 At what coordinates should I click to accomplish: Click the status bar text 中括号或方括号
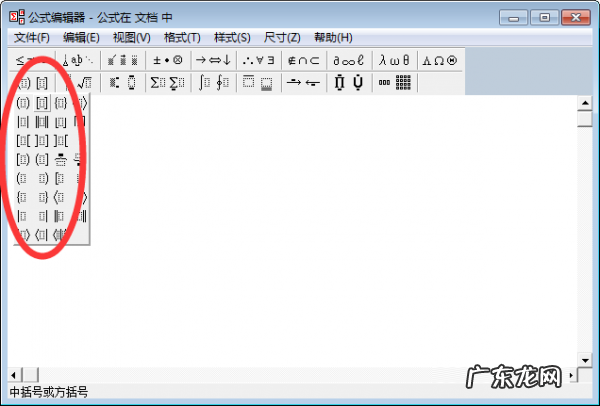49,393
